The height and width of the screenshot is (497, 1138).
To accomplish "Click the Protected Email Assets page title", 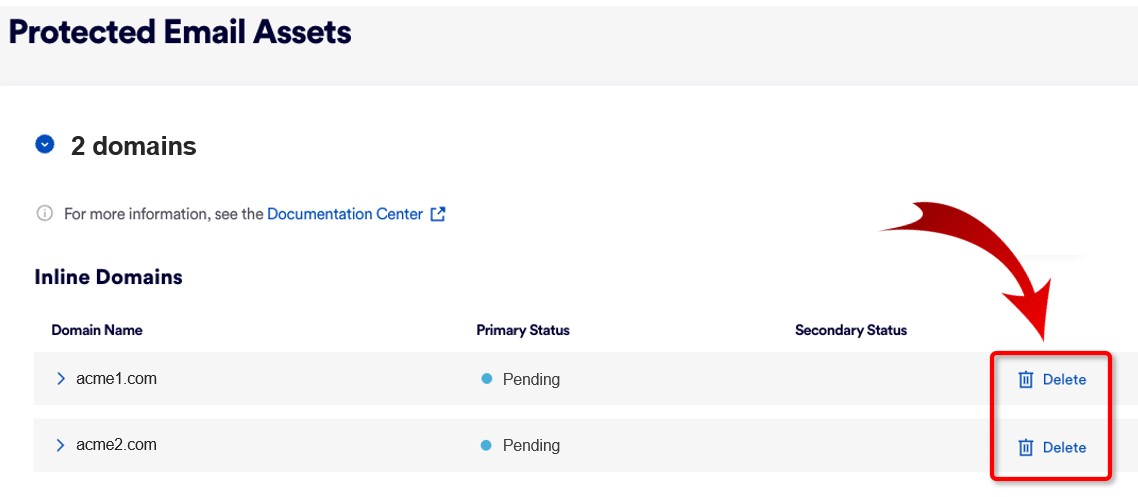I will point(180,32).
